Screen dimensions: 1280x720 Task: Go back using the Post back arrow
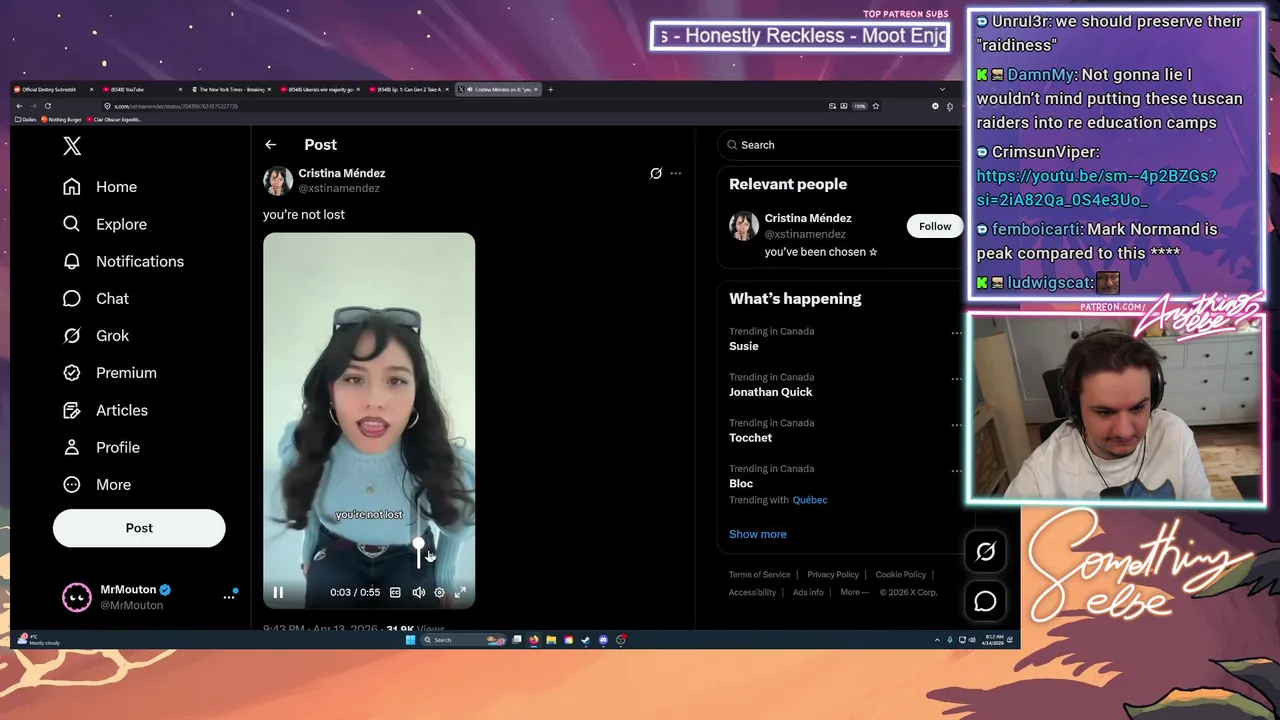coord(270,145)
